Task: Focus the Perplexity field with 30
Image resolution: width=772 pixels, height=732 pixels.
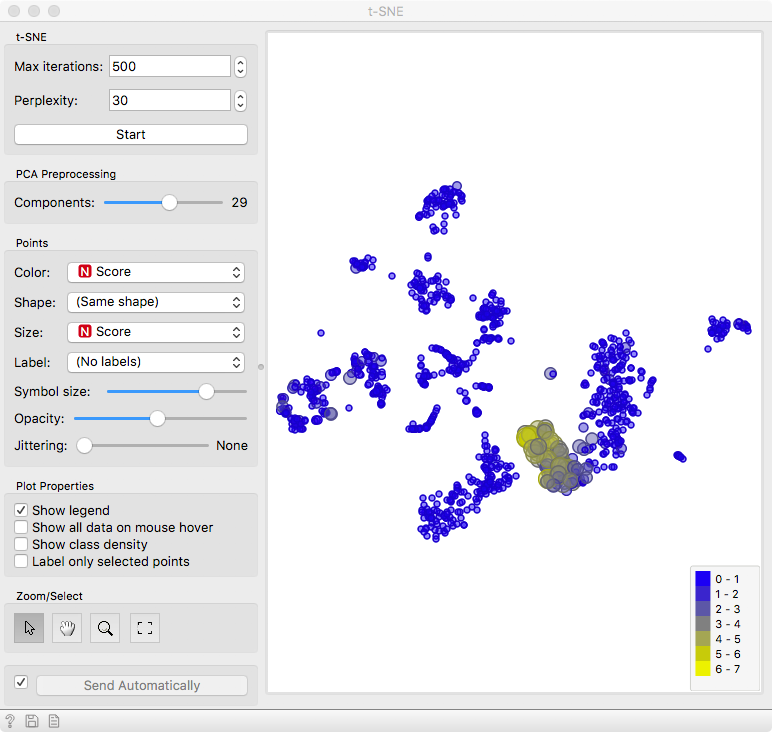Action: 170,100
